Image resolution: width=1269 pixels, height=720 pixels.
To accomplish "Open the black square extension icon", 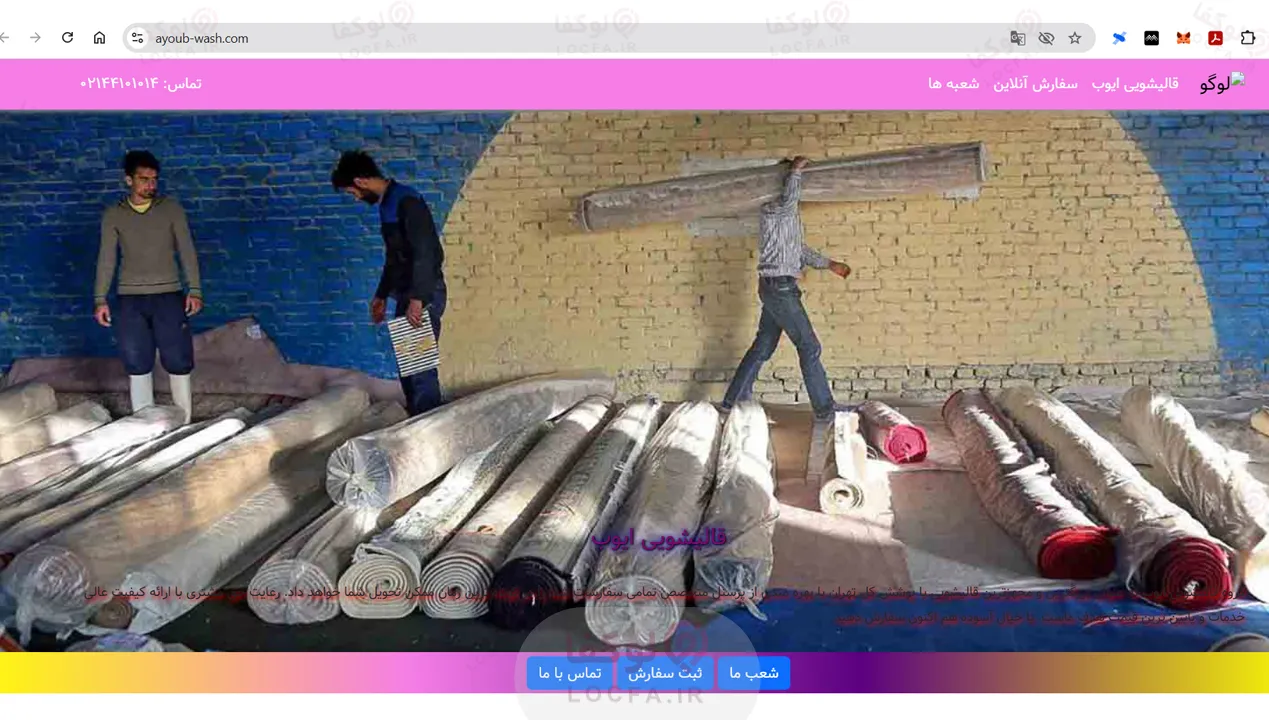I will (x=1151, y=38).
